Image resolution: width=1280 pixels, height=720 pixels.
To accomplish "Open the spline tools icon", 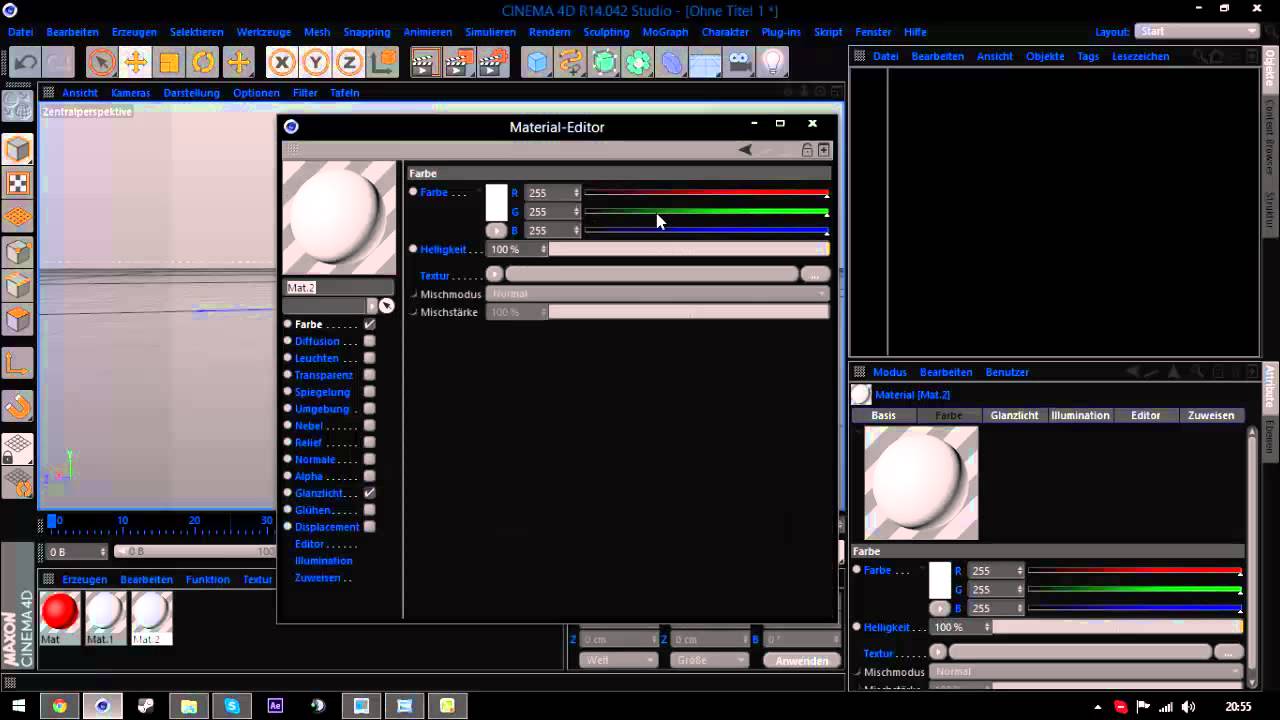I will click(x=571, y=63).
